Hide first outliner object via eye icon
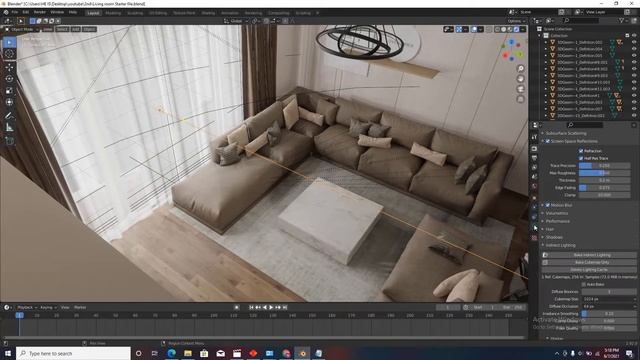 (x=634, y=42)
